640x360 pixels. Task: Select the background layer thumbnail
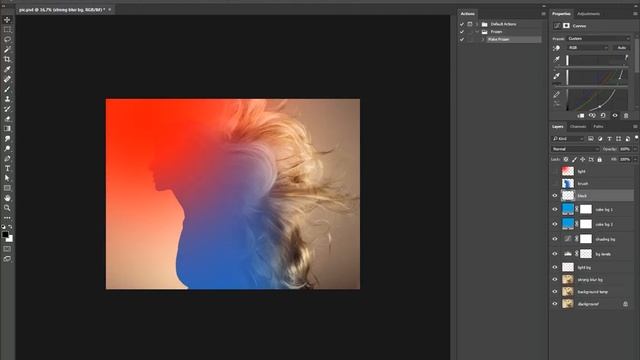pos(568,304)
